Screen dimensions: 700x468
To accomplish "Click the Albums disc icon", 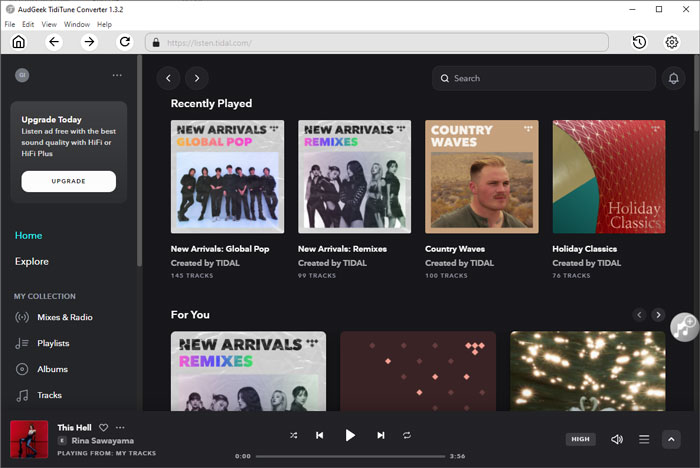I will click(22, 369).
